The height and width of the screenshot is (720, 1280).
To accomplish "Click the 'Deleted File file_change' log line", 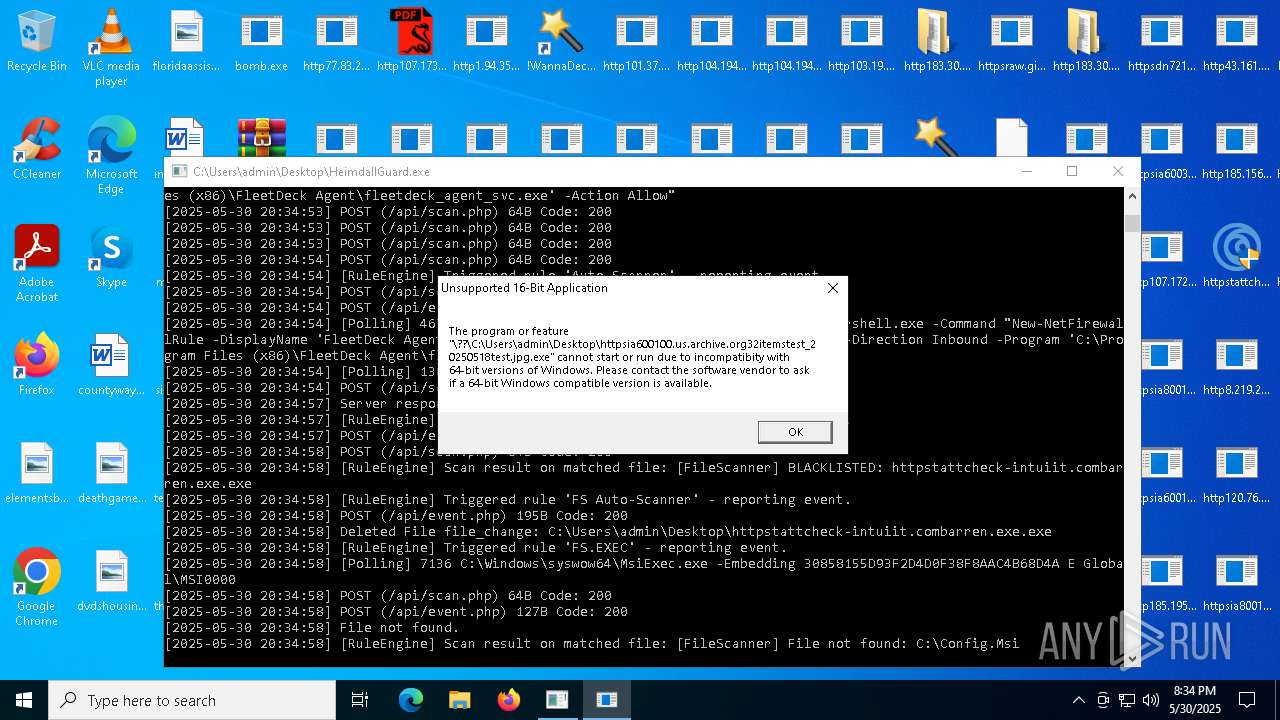I will [x=608, y=531].
